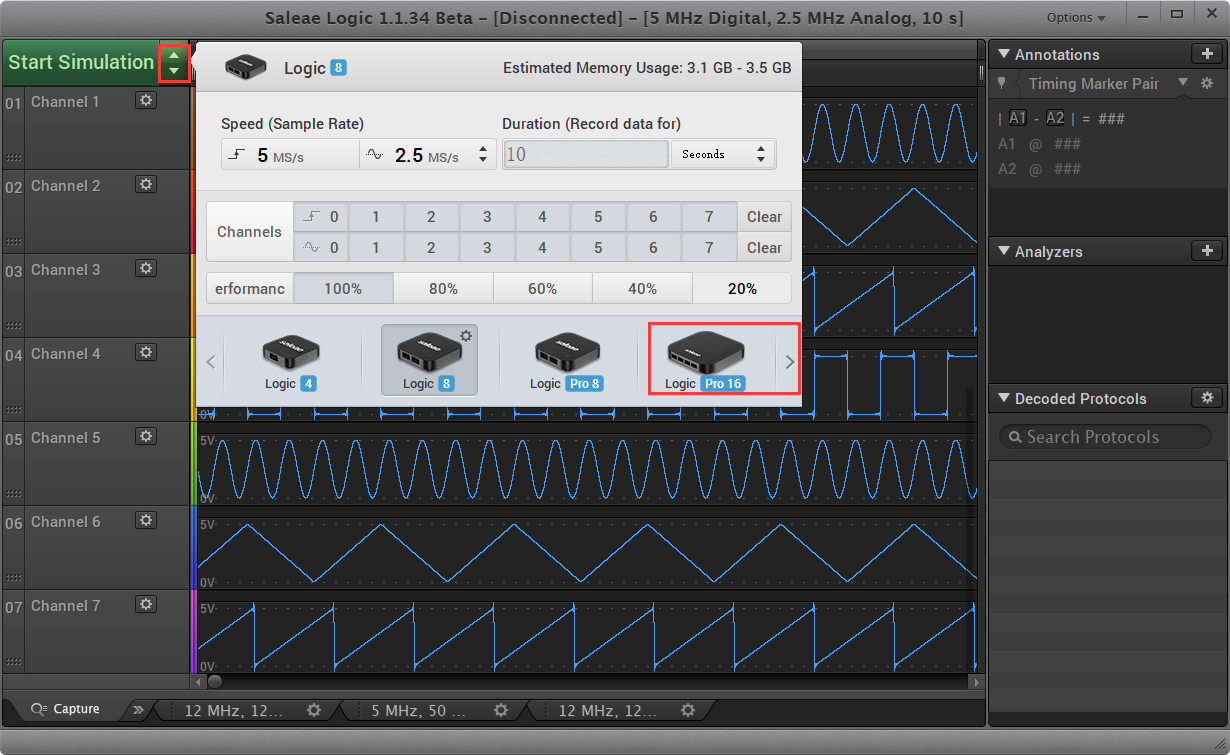Click the Channel 5 label

(65, 437)
